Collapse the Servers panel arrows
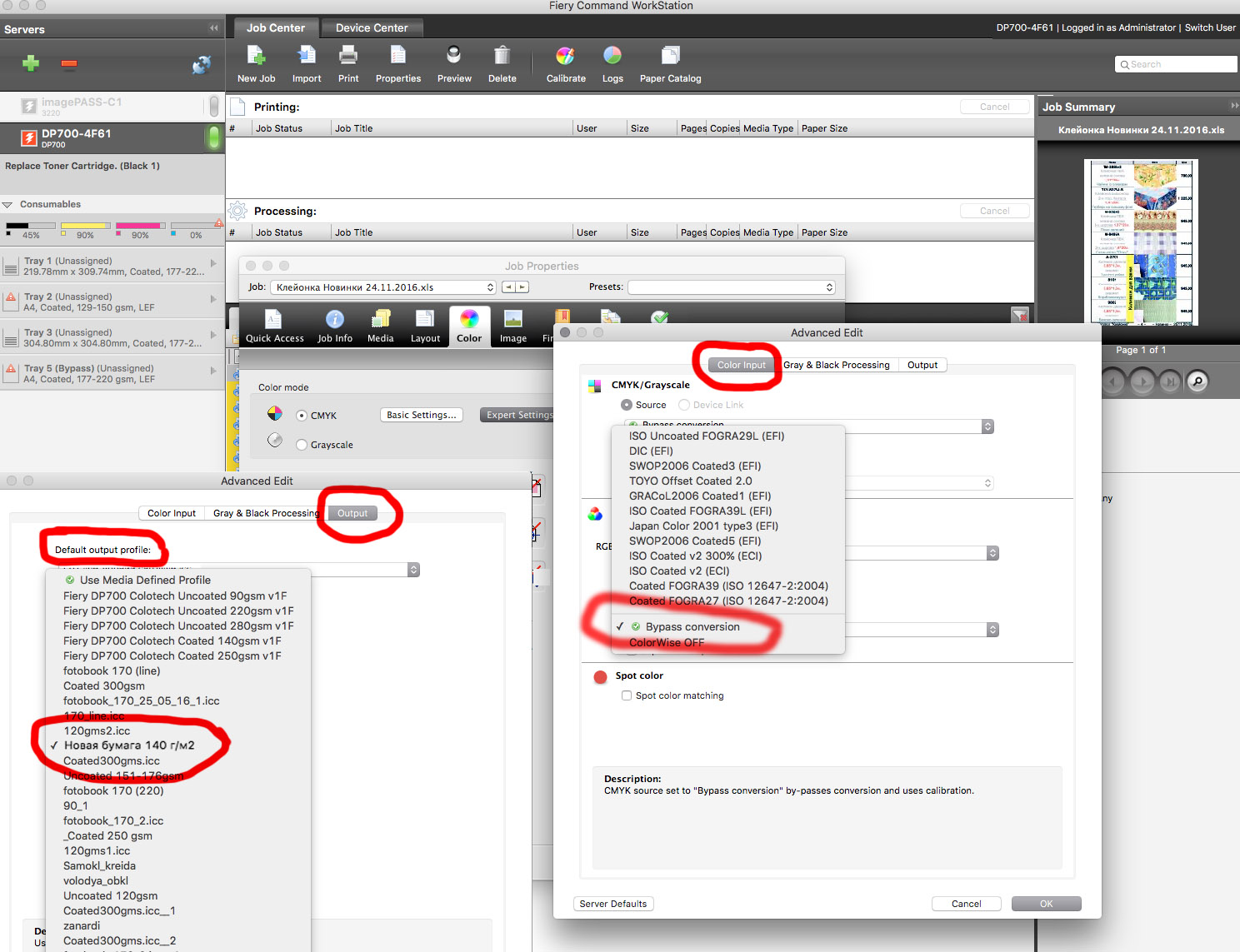This screenshot has width=1240, height=952. [214, 28]
